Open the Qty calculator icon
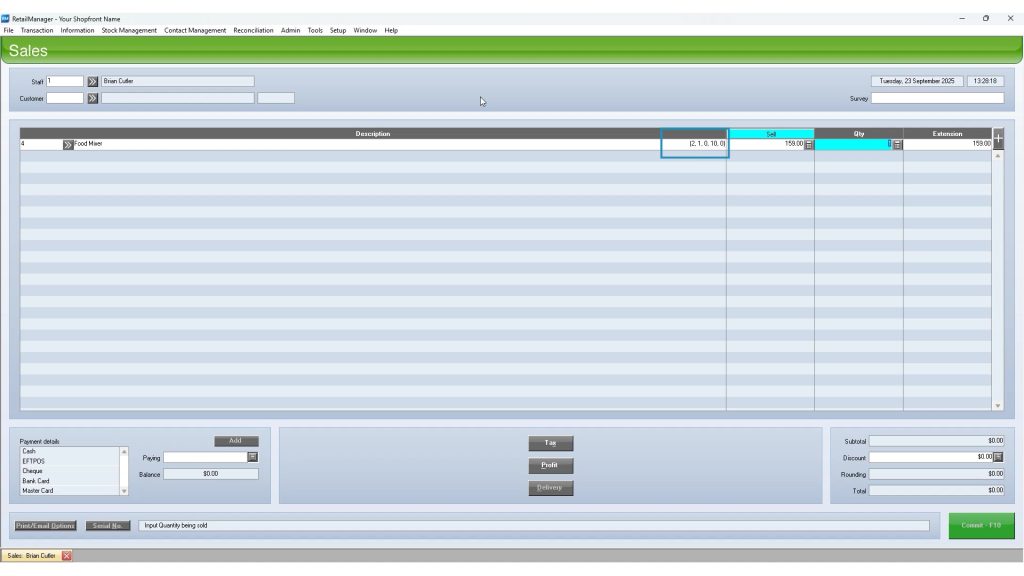The height and width of the screenshot is (576, 1024). [x=897, y=144]
